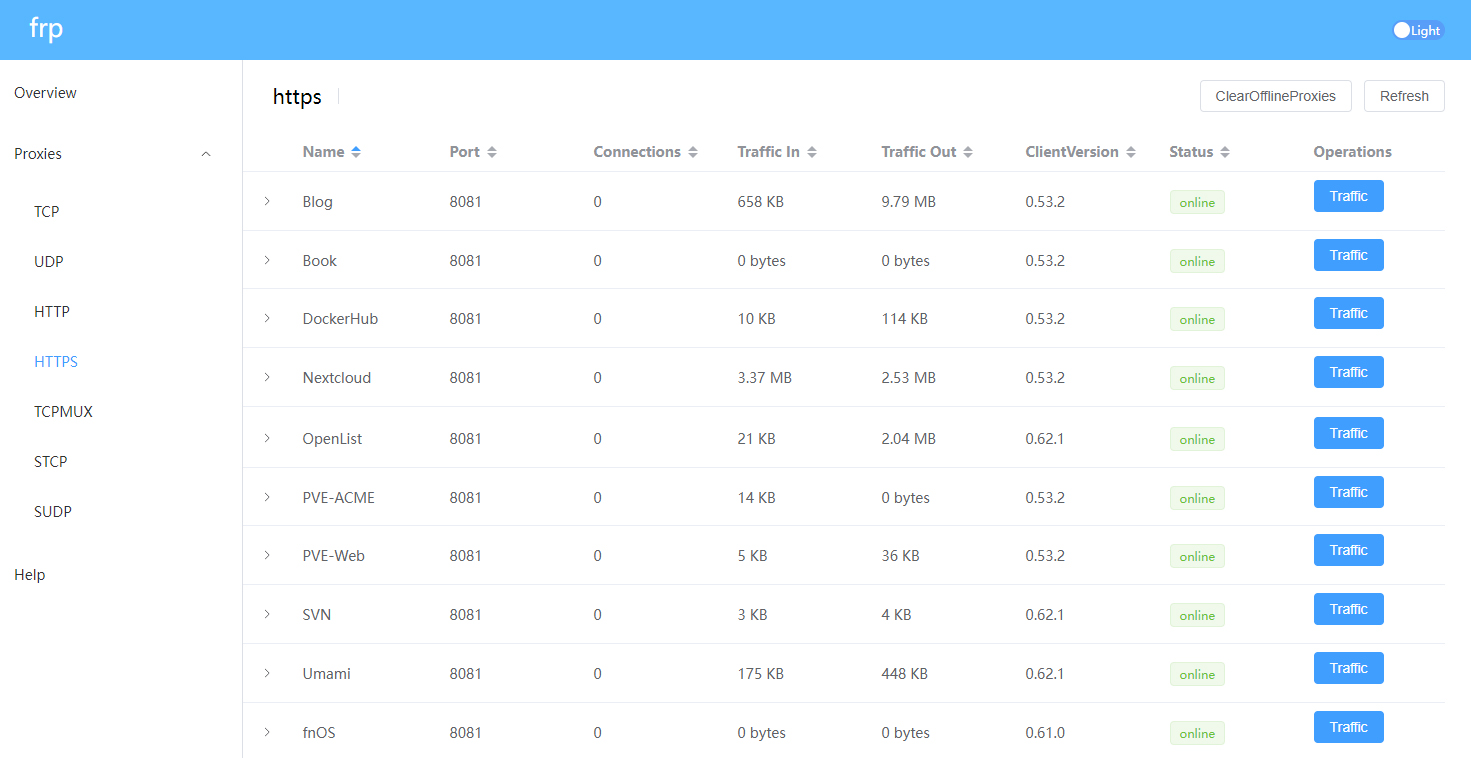Go to the TCPMUX proxies section
The width and height of the screenshot is (1471, 758).
pos(63,412)
